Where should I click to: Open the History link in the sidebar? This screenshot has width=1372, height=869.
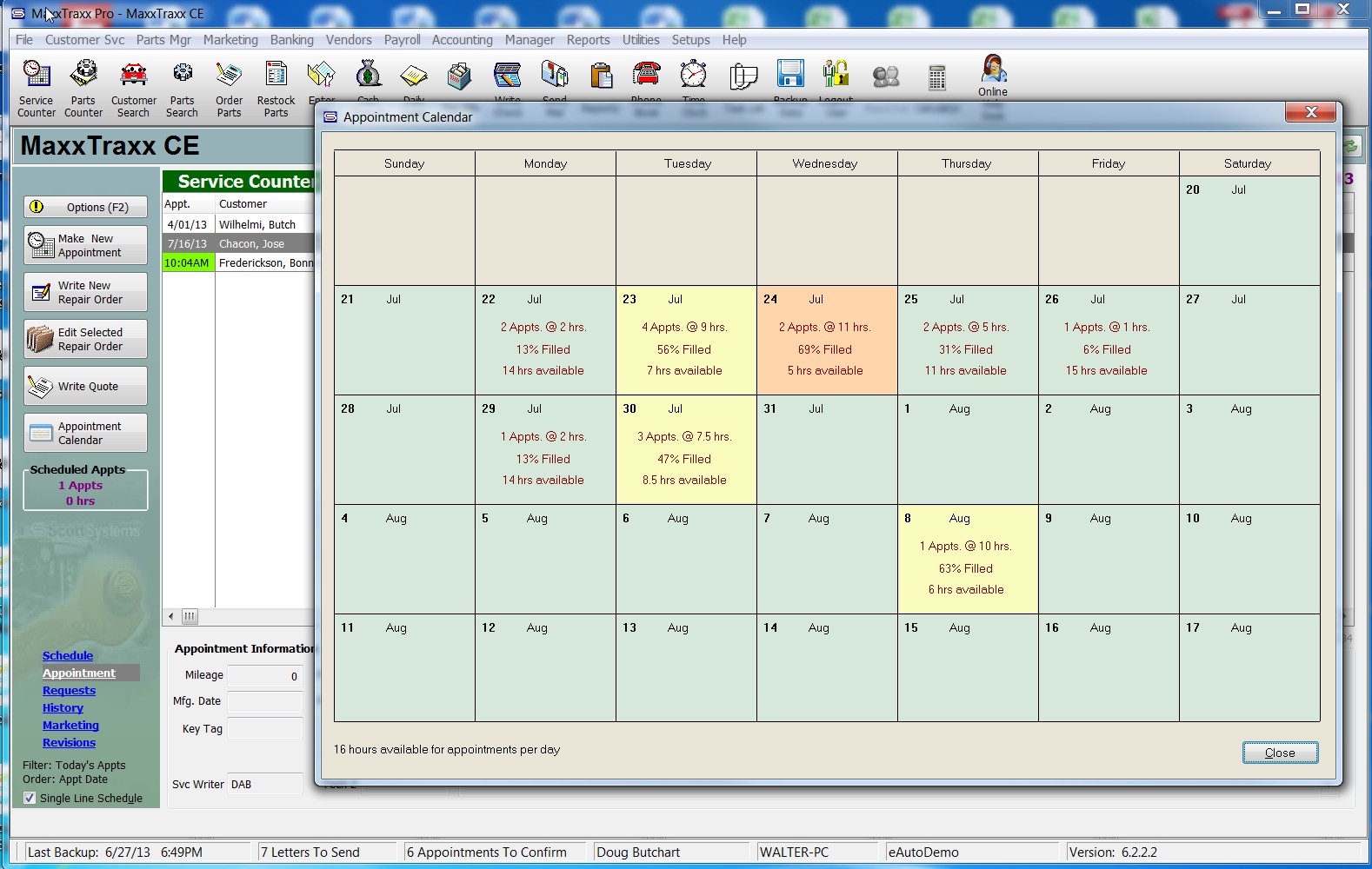pyautogui.click(x=63, y=708)
